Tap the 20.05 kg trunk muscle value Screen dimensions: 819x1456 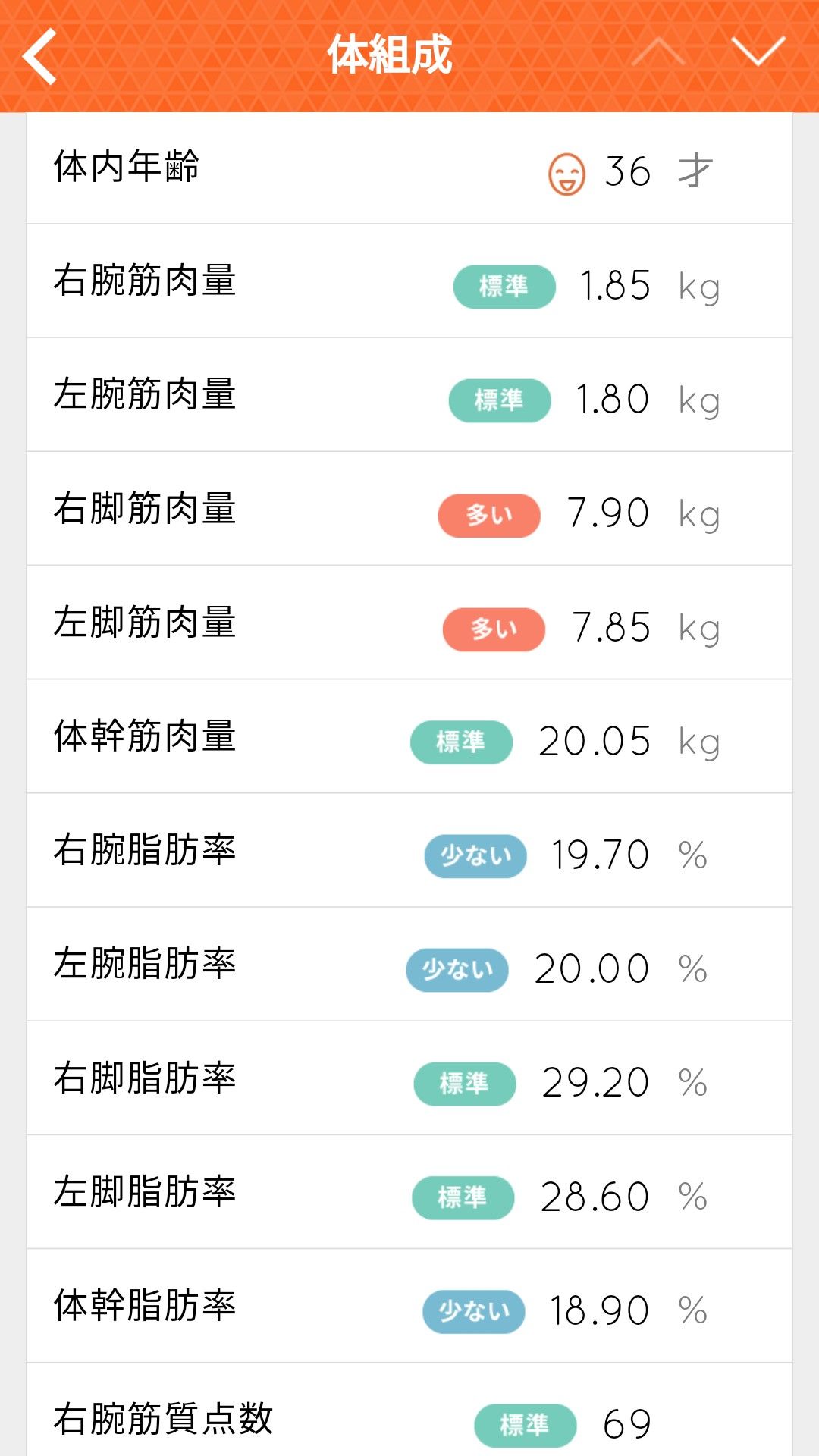point(595,742)
